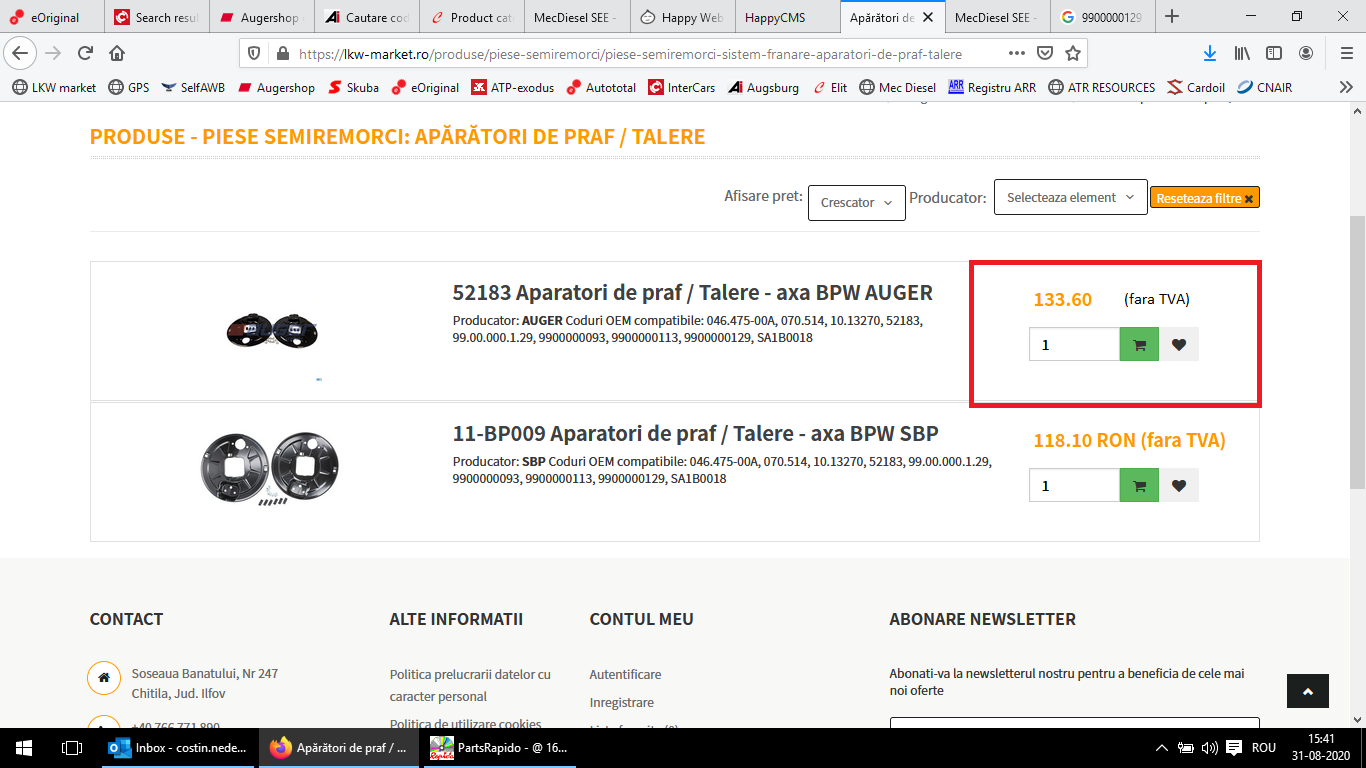This screenshot has width=1366, height=768.
Task: Open Windows notification center
Action: [1233, 747]
